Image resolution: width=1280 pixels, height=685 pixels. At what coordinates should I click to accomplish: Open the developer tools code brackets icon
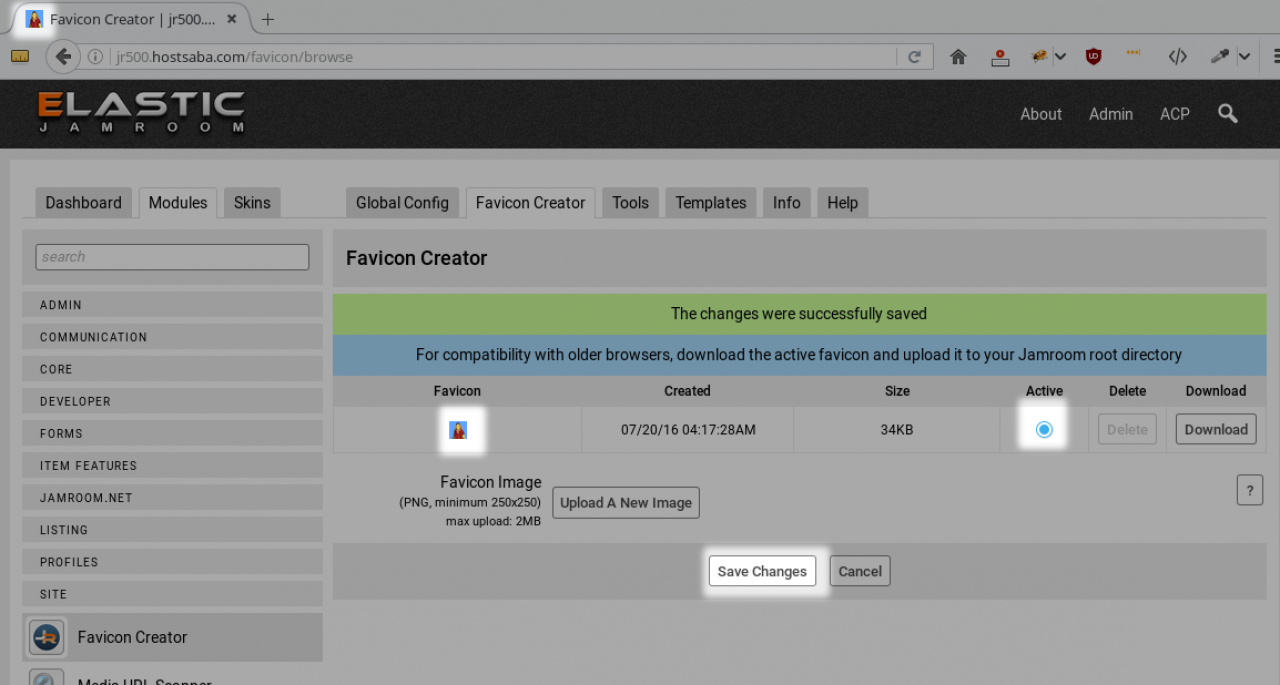click(1177, 57)
